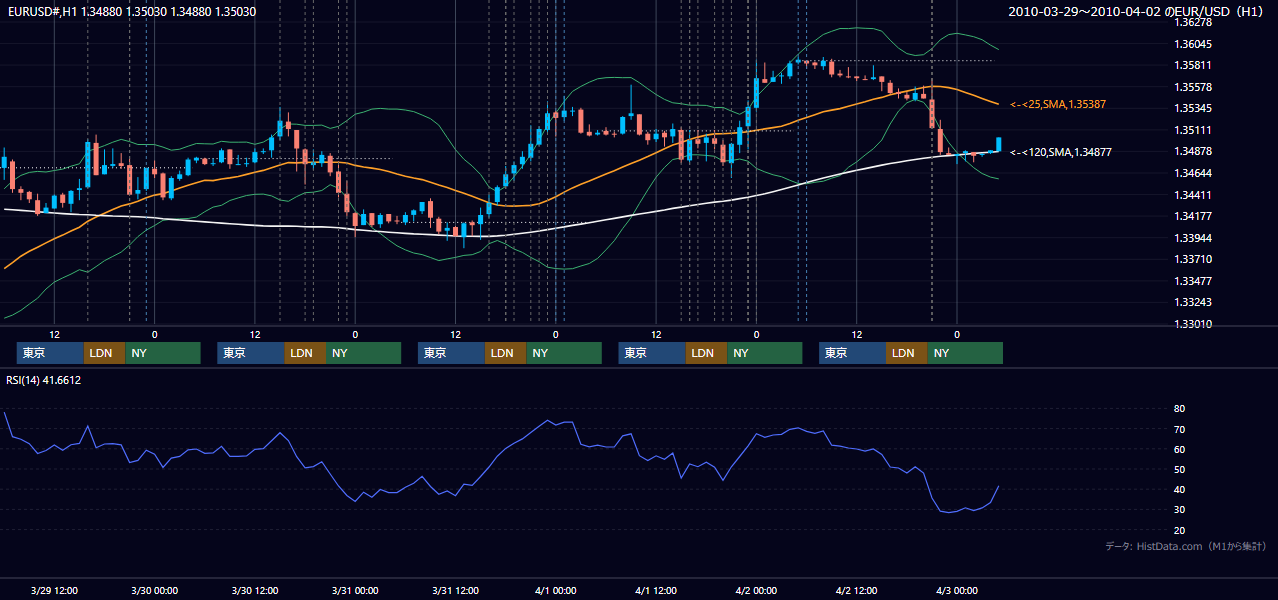Select the fourth 東京 session block from left

point(652,353)
